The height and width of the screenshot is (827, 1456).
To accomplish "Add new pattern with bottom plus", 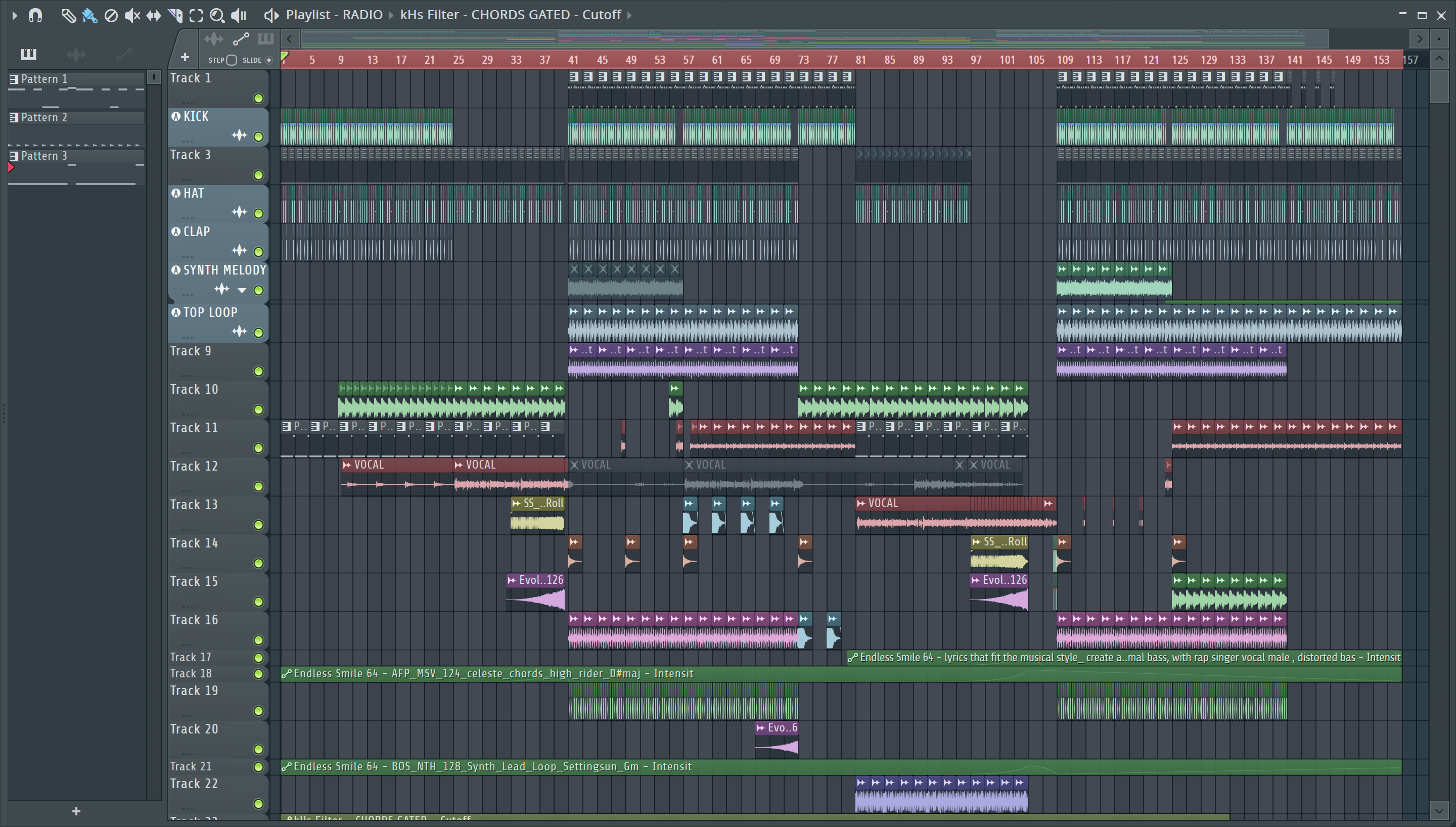I will coord(76,811).
